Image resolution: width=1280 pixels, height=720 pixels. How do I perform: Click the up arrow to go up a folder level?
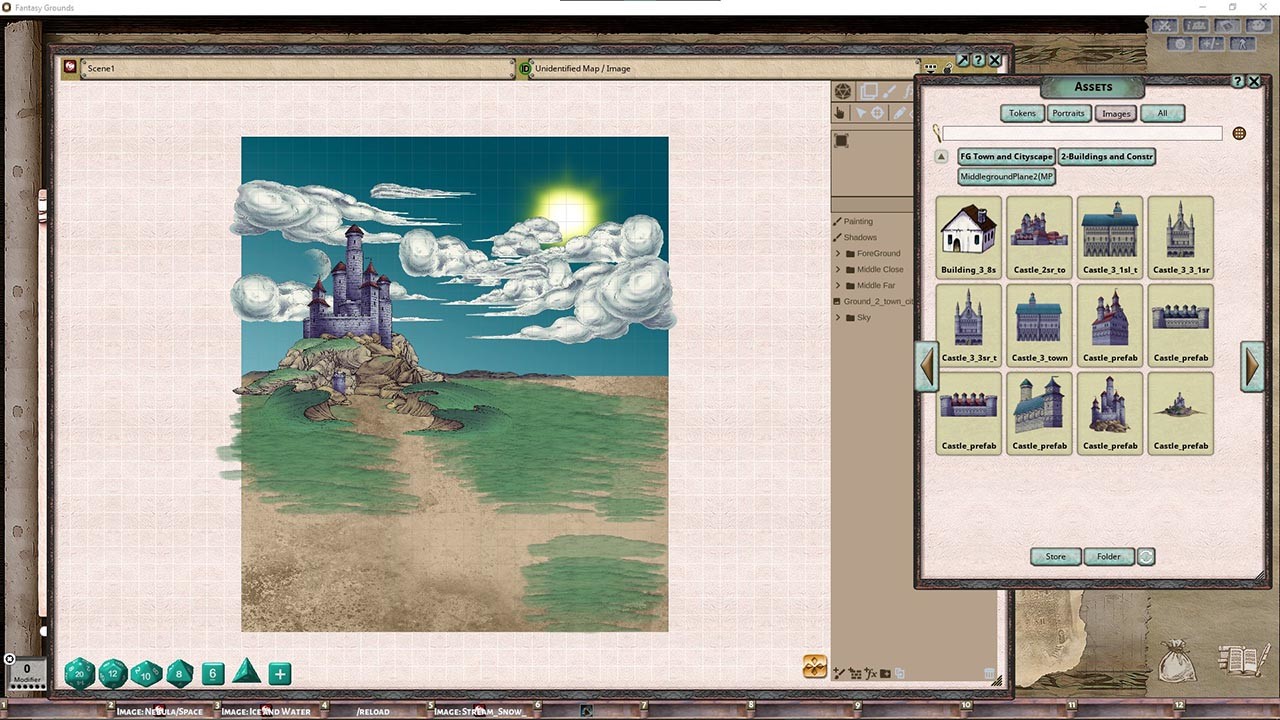940,156
